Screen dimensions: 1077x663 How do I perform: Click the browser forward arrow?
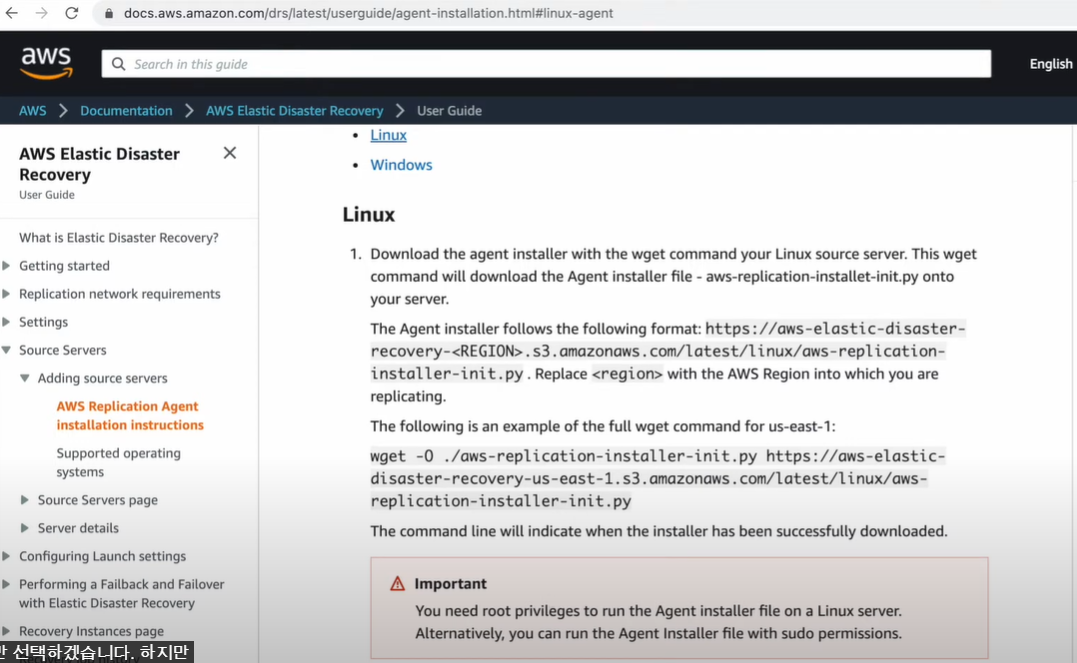41,13
